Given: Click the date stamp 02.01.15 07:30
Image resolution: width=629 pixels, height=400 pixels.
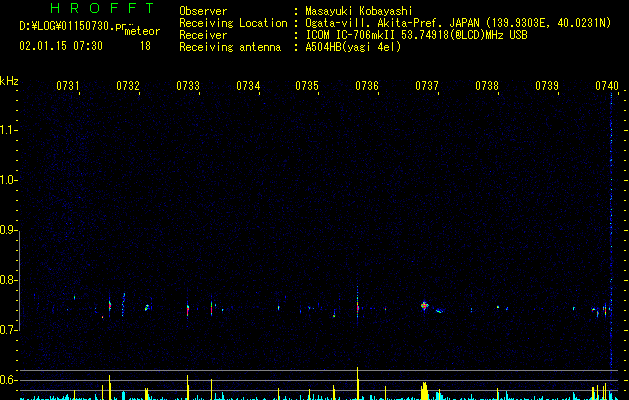Looking at the screenshot, I should [61, 46].
